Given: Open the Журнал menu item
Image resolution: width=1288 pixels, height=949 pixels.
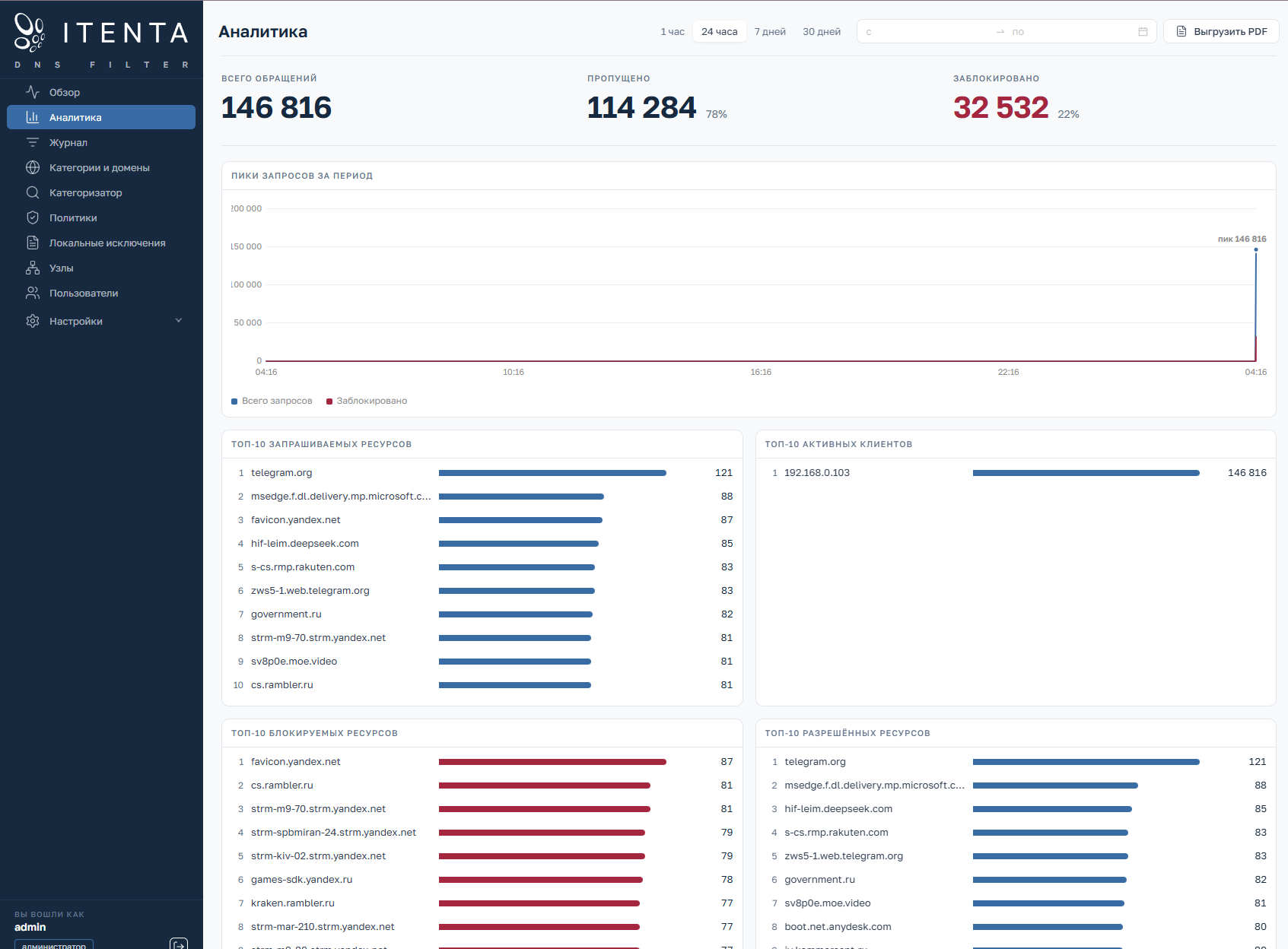Looking at the screenshot, I should [x=101, y=142].
